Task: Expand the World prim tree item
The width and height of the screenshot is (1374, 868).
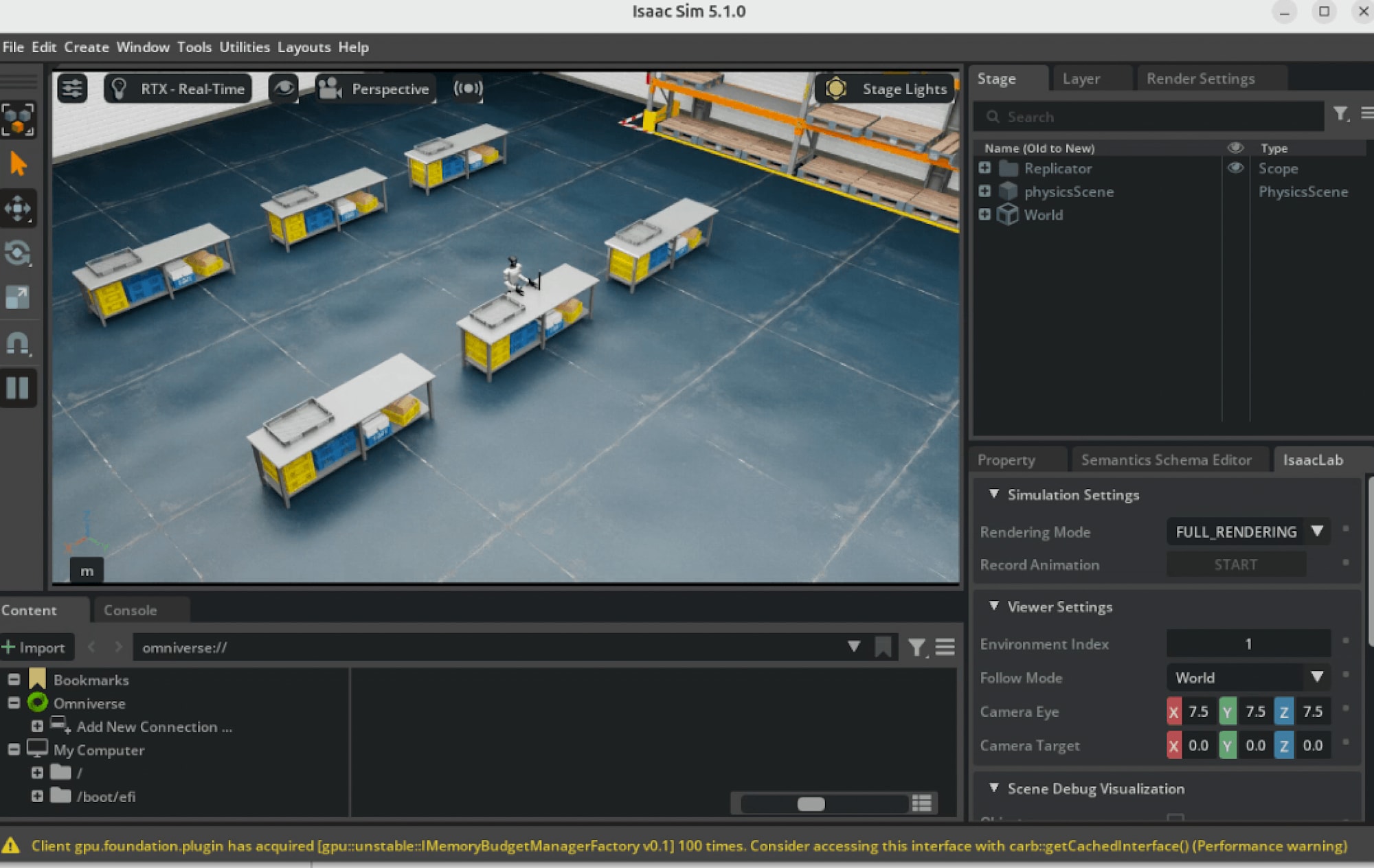Action: (984, 215)
